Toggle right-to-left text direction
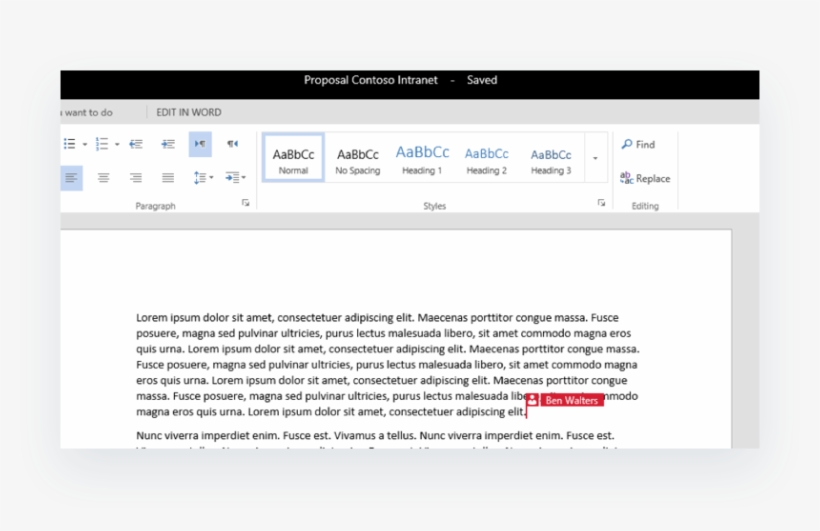 [x=233, y=144]
